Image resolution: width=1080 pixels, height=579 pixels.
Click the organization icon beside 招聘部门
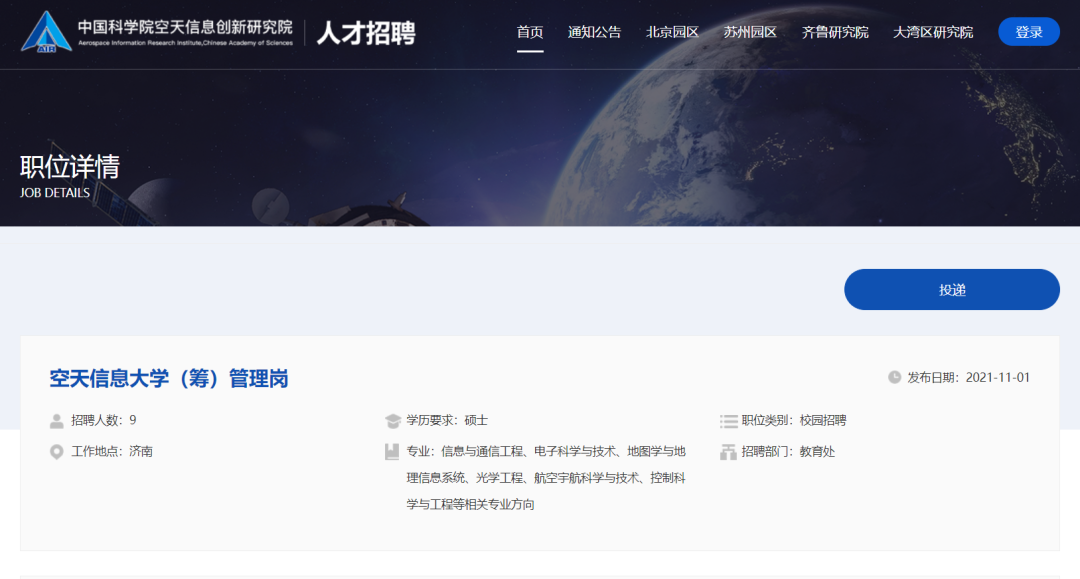728,452
